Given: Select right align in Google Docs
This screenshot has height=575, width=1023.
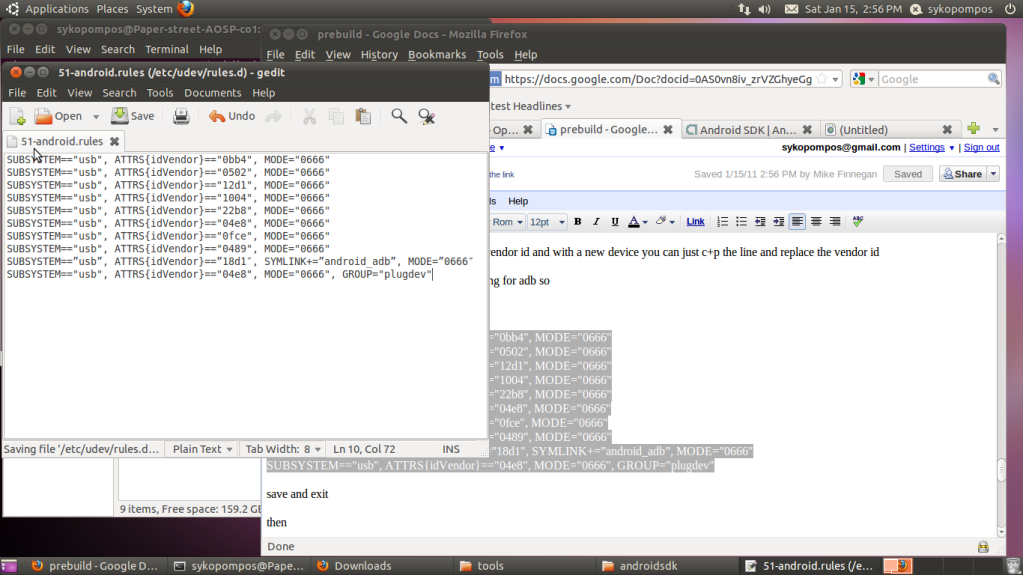Looking at the screenshot, I should [x=835, y=222].
